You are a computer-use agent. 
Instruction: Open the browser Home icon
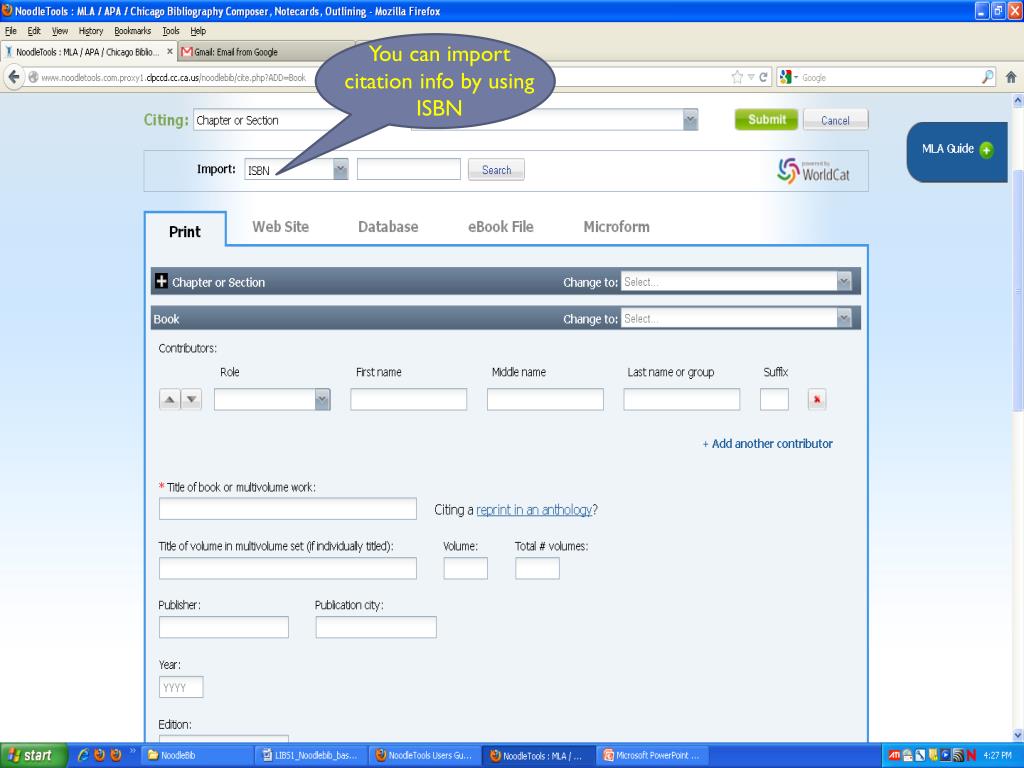[1011, 77]
